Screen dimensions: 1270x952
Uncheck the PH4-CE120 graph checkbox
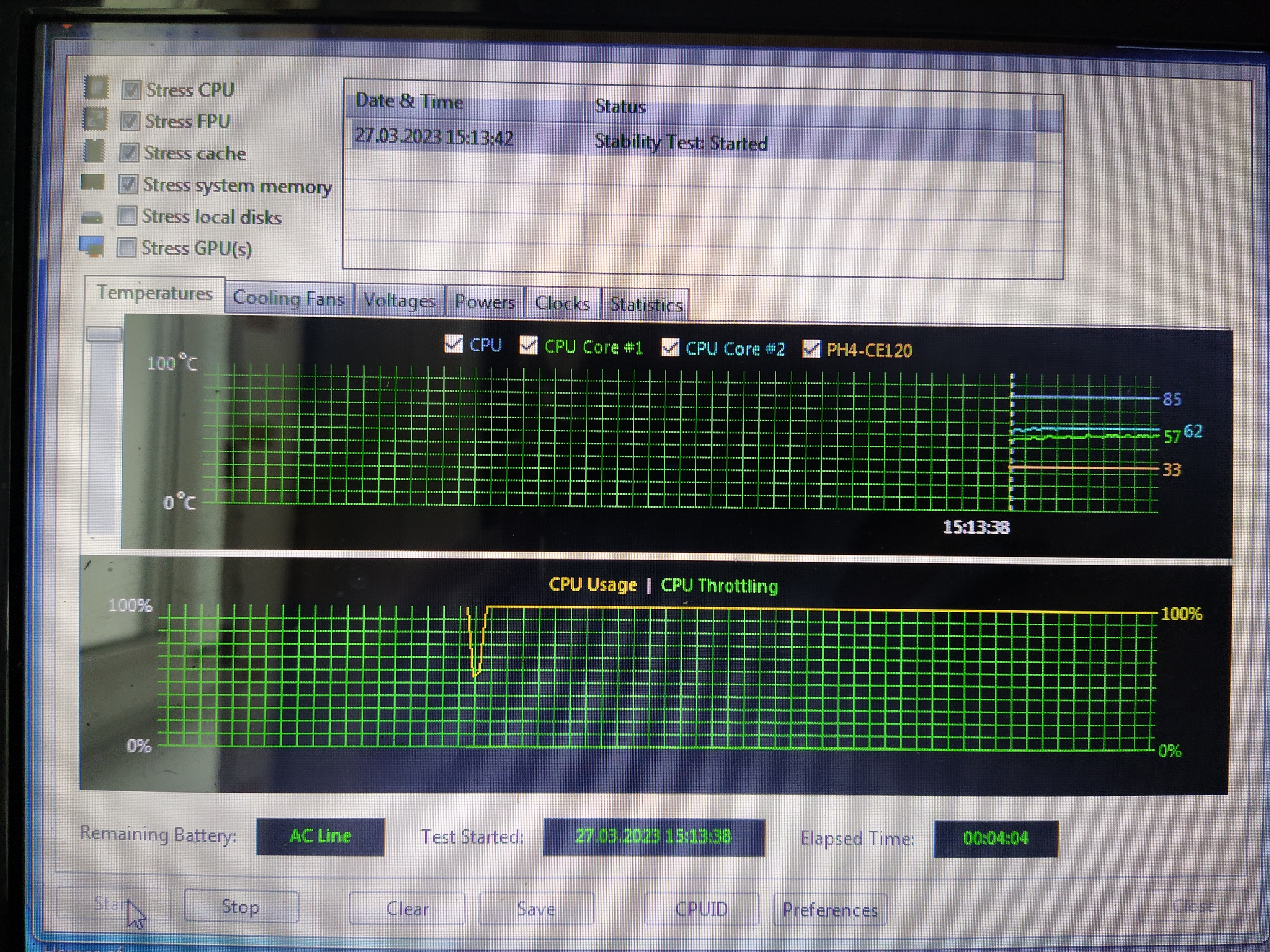click(x=811, y=349)
